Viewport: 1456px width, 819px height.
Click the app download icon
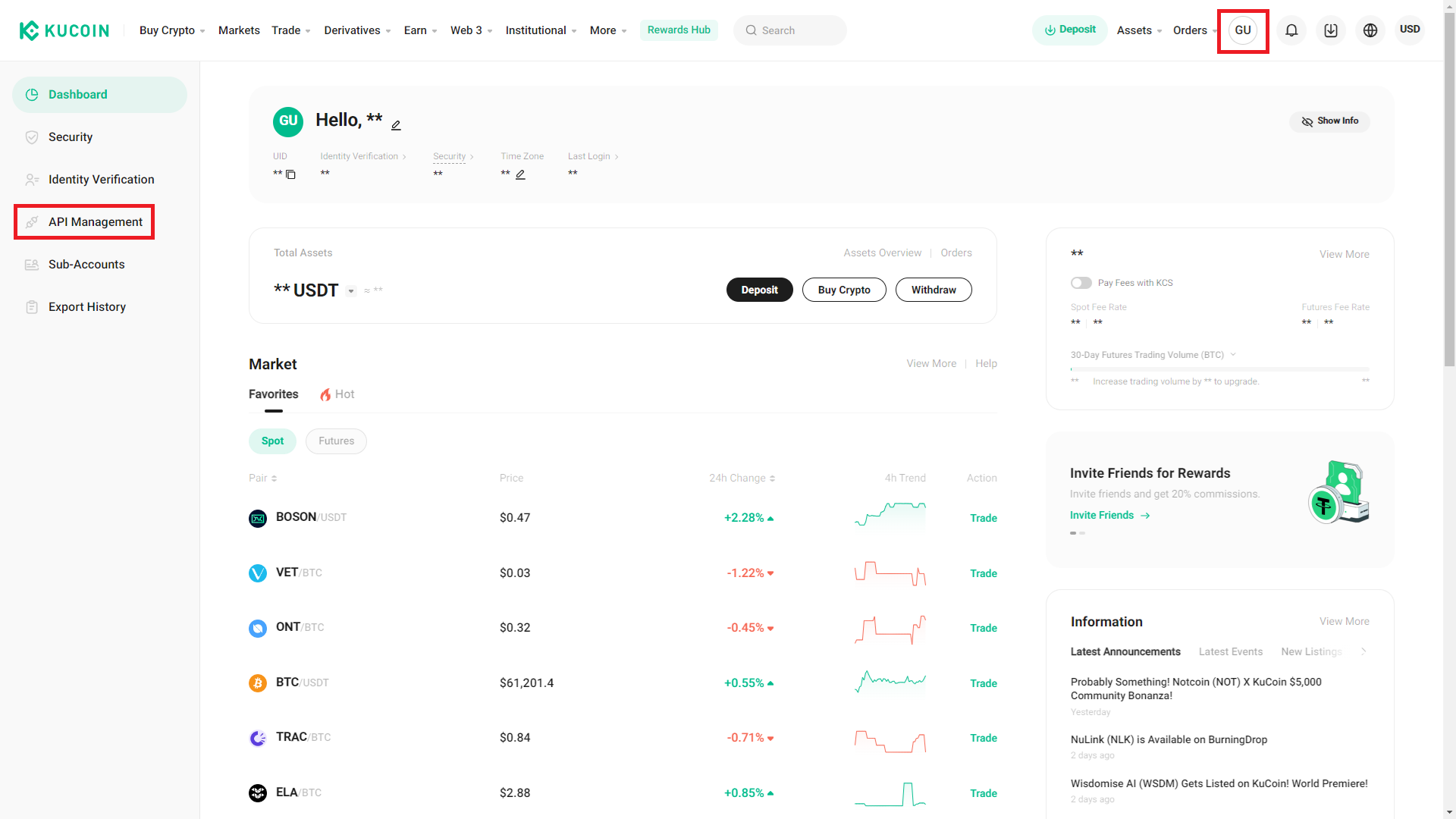pyautogui.click(x=1331, y=30)
